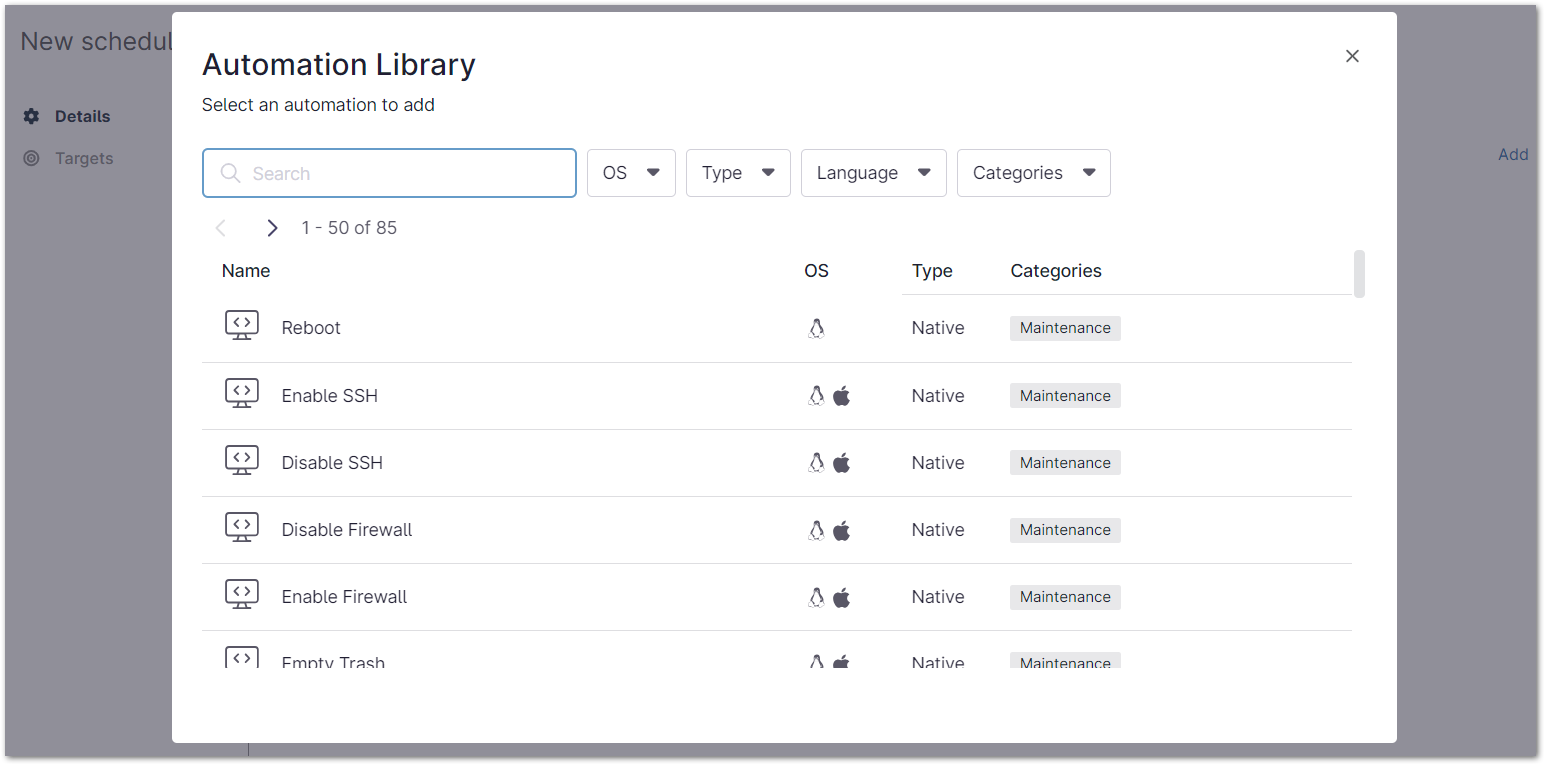The image size is (1545, 765).
Task: Switch to the Details tab in sidebar
Action: click(82, 116)
